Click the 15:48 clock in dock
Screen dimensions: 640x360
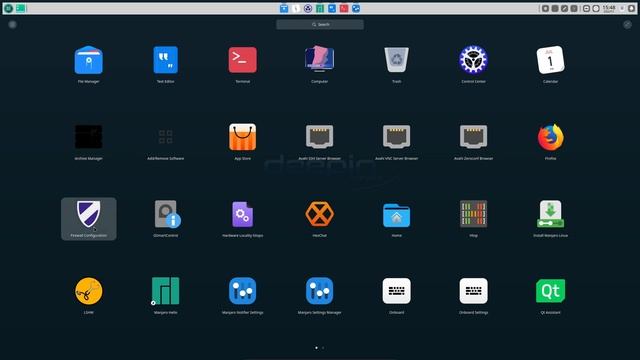click(x=609, y=8)
